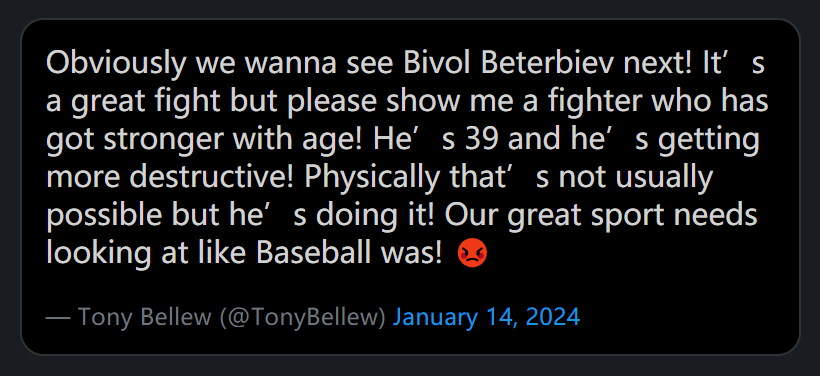The height and width of the screenshot is (376, 820).
Task: Click the em dash before Tony Bellew
Action: pyautogui.click(x=58, y=317)
